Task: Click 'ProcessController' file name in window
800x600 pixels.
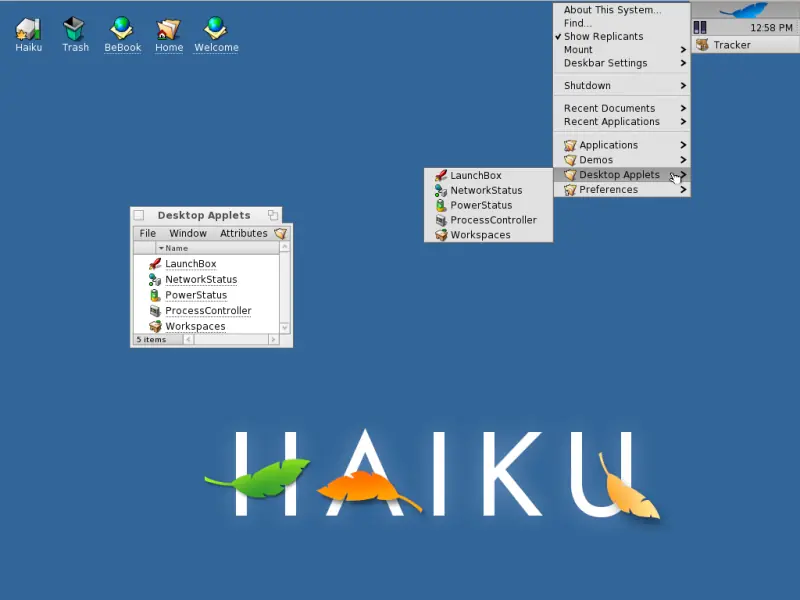Action: [208, 311]
